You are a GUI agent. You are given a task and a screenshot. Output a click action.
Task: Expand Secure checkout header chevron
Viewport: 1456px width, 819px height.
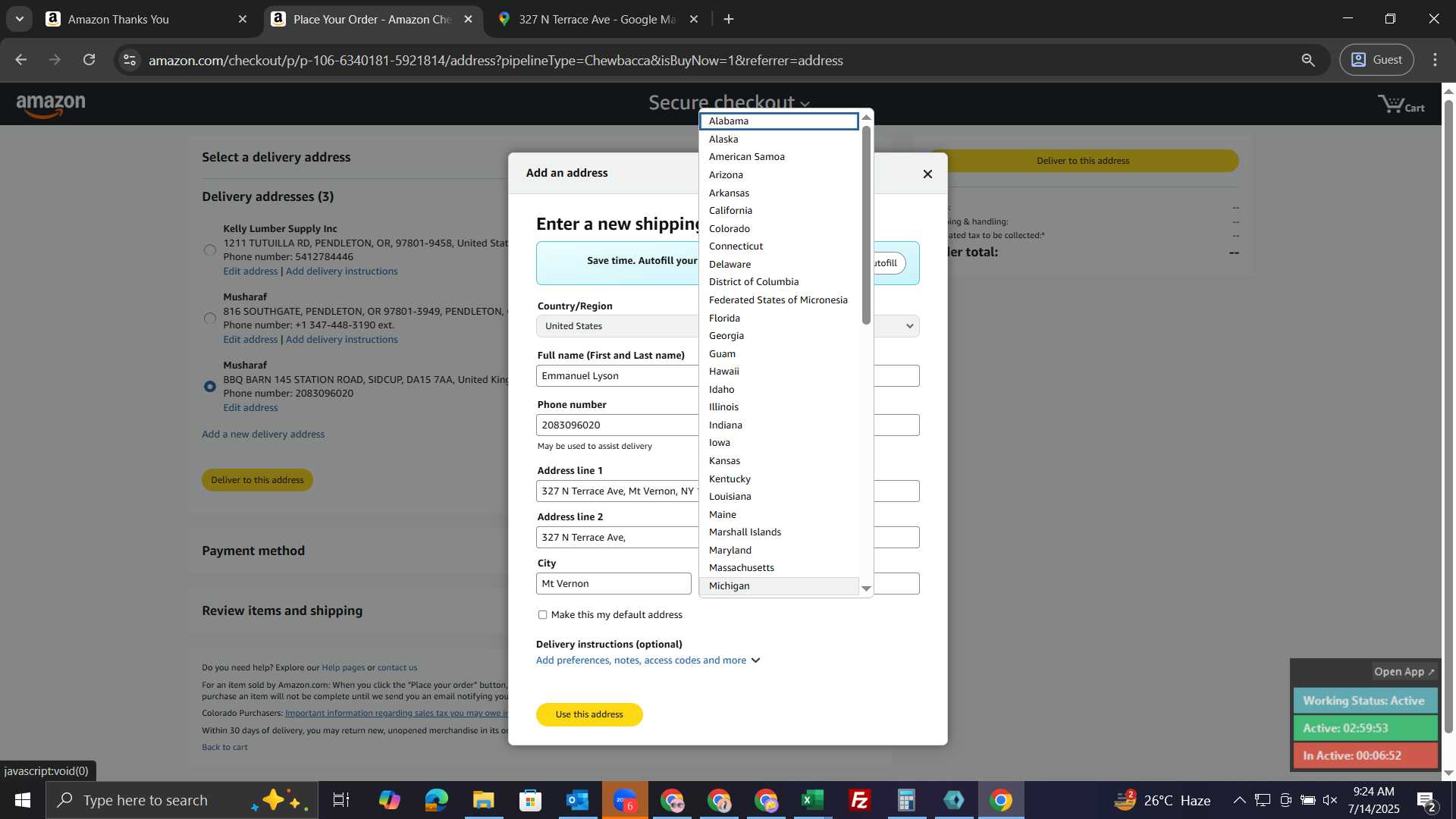click(x=805, y=104)
